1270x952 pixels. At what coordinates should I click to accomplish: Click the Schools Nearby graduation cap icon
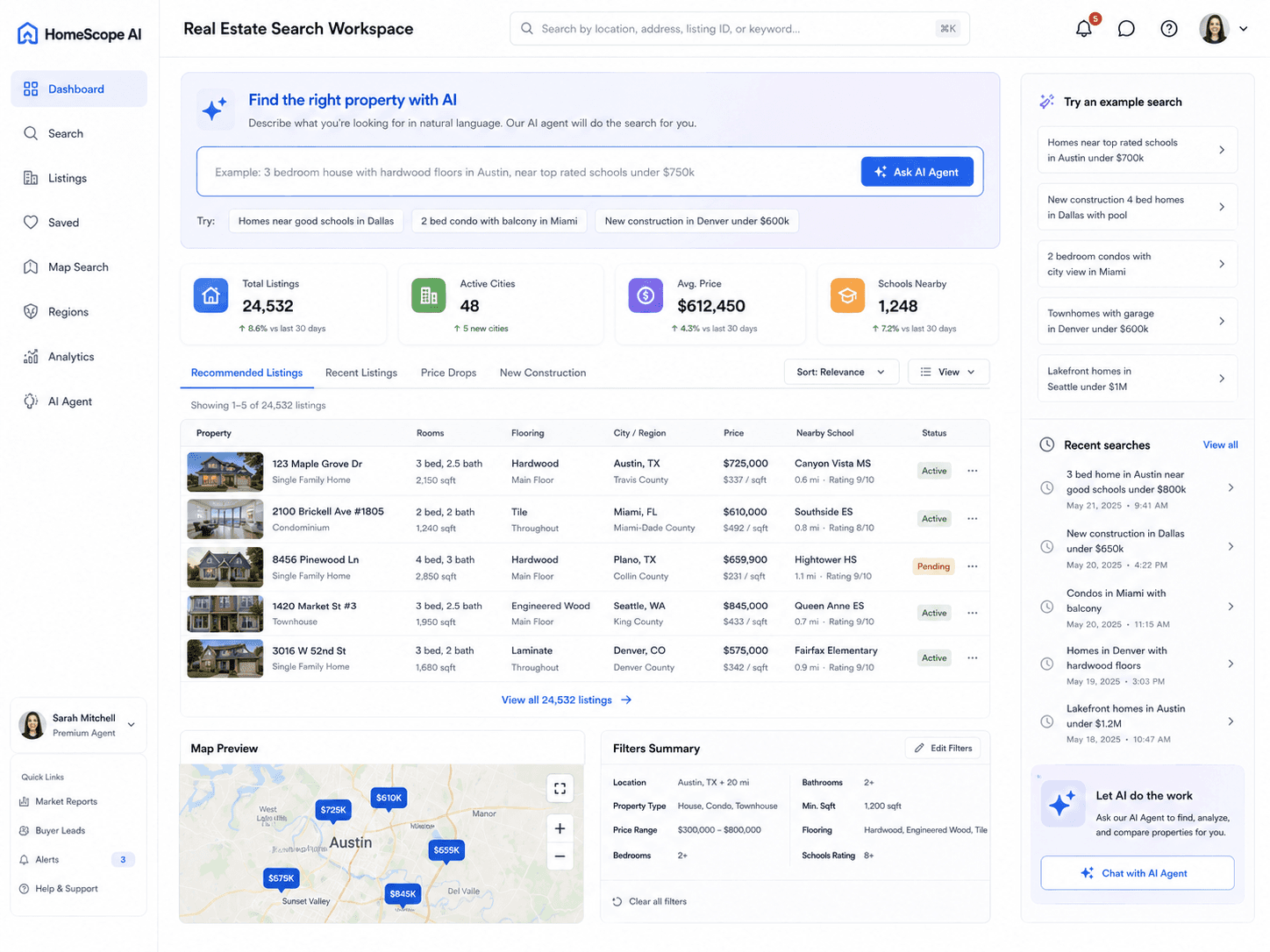point(847,295)
